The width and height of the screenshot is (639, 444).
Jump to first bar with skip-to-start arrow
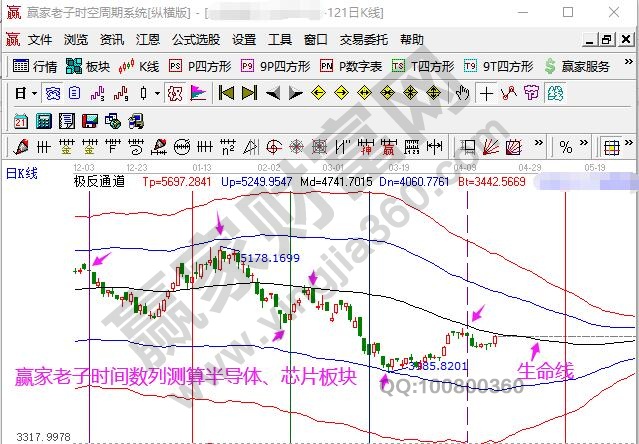[226, 93]
